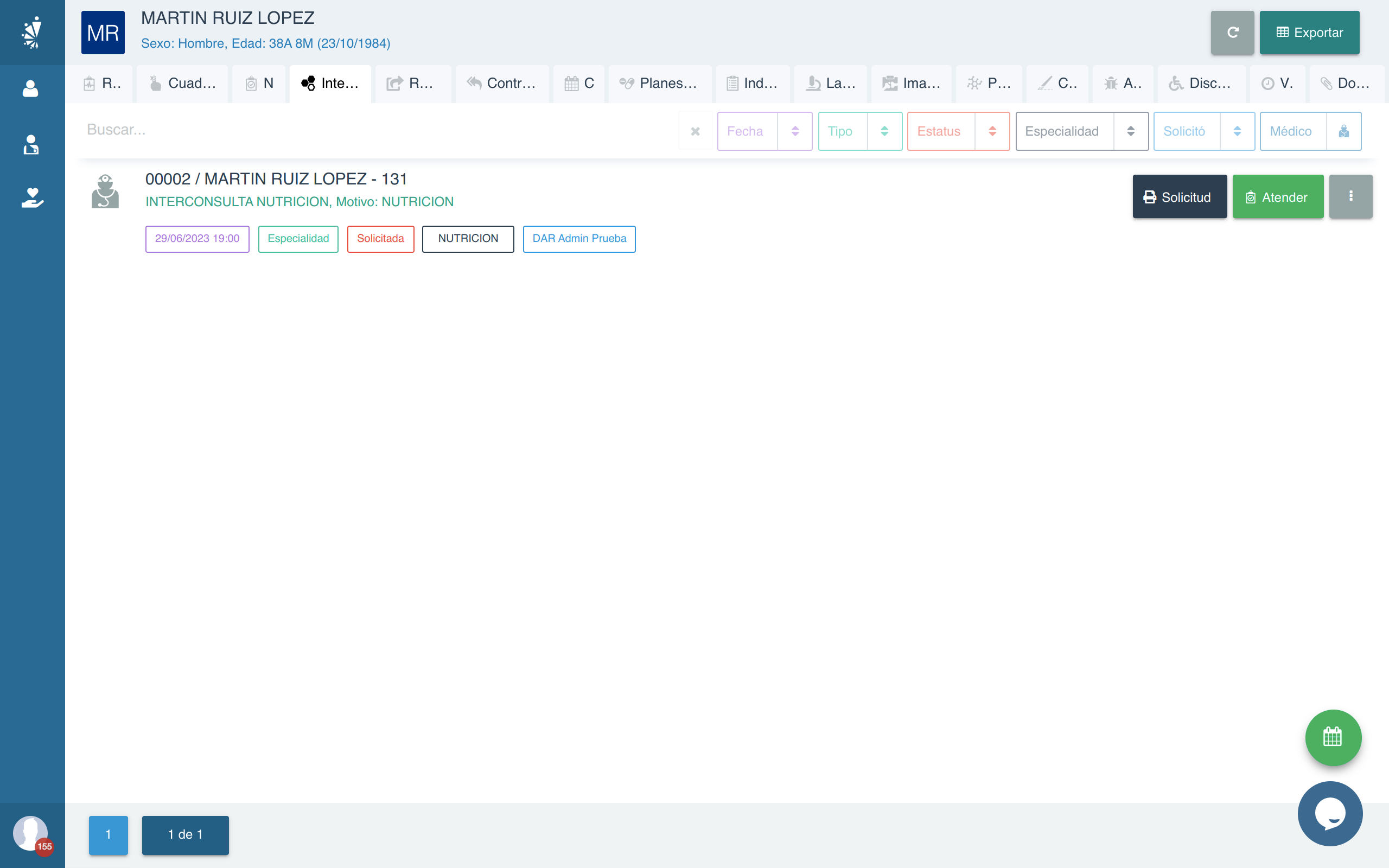Open the C calendar tab
The image size is (1389, 868).
coord(578,84)
